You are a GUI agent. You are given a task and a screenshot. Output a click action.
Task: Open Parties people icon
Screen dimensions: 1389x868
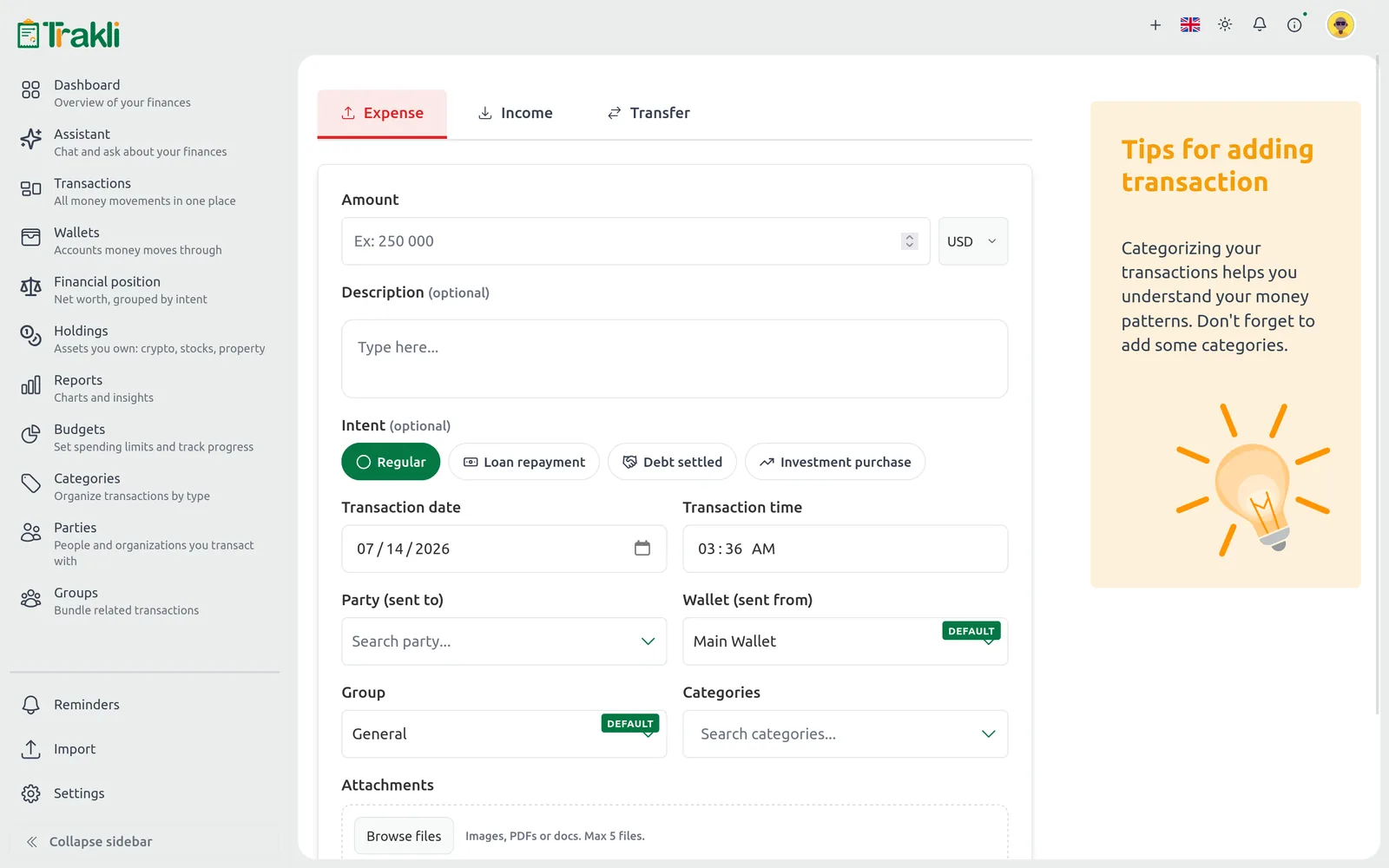(30, 533)
